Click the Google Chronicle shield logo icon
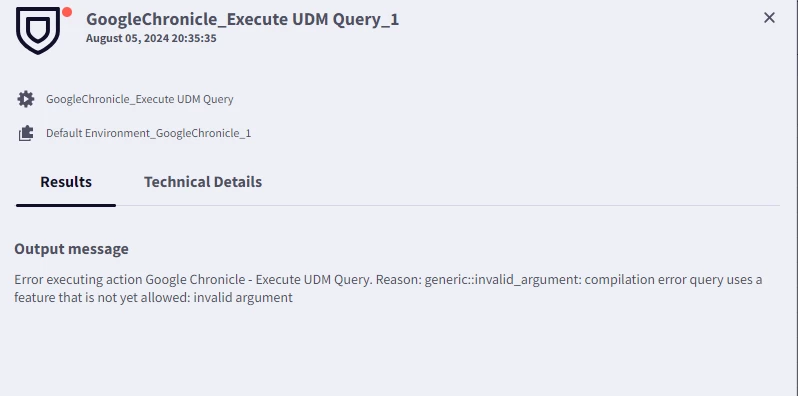The width and height of the screenshot is (798, 396). pyautogui.click(x=38, y=31)
